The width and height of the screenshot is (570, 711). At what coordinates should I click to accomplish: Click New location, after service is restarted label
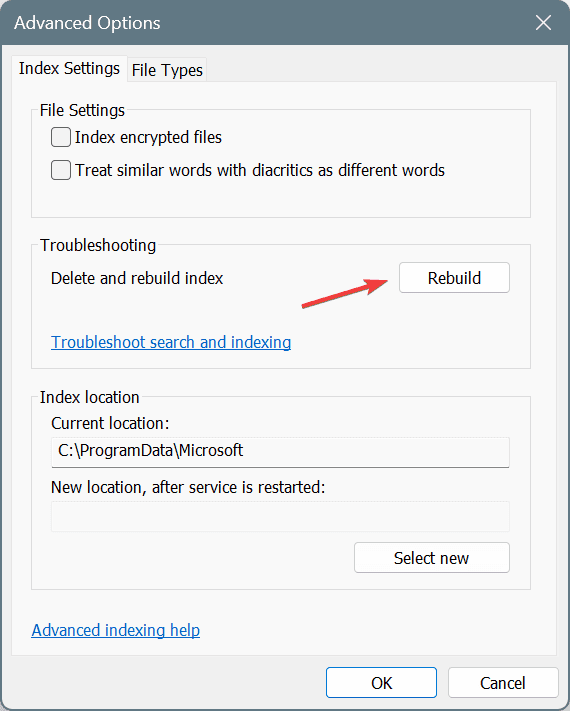tap(188, 487)
